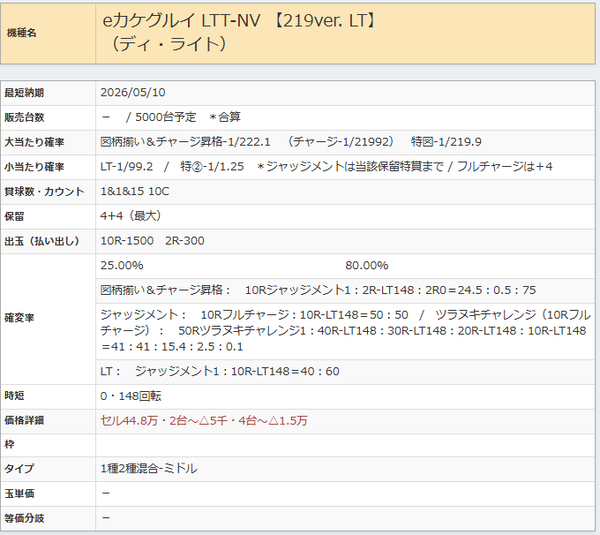Select the '機種名' header label

pos(21,33)
